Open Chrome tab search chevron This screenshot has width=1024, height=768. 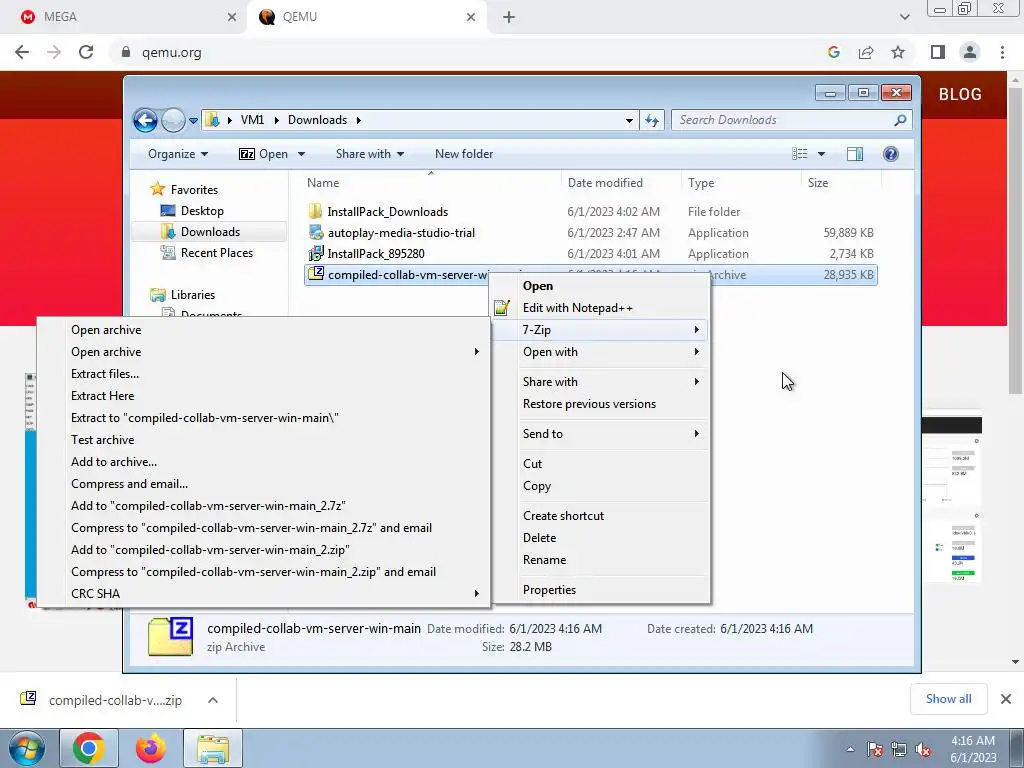904,17
